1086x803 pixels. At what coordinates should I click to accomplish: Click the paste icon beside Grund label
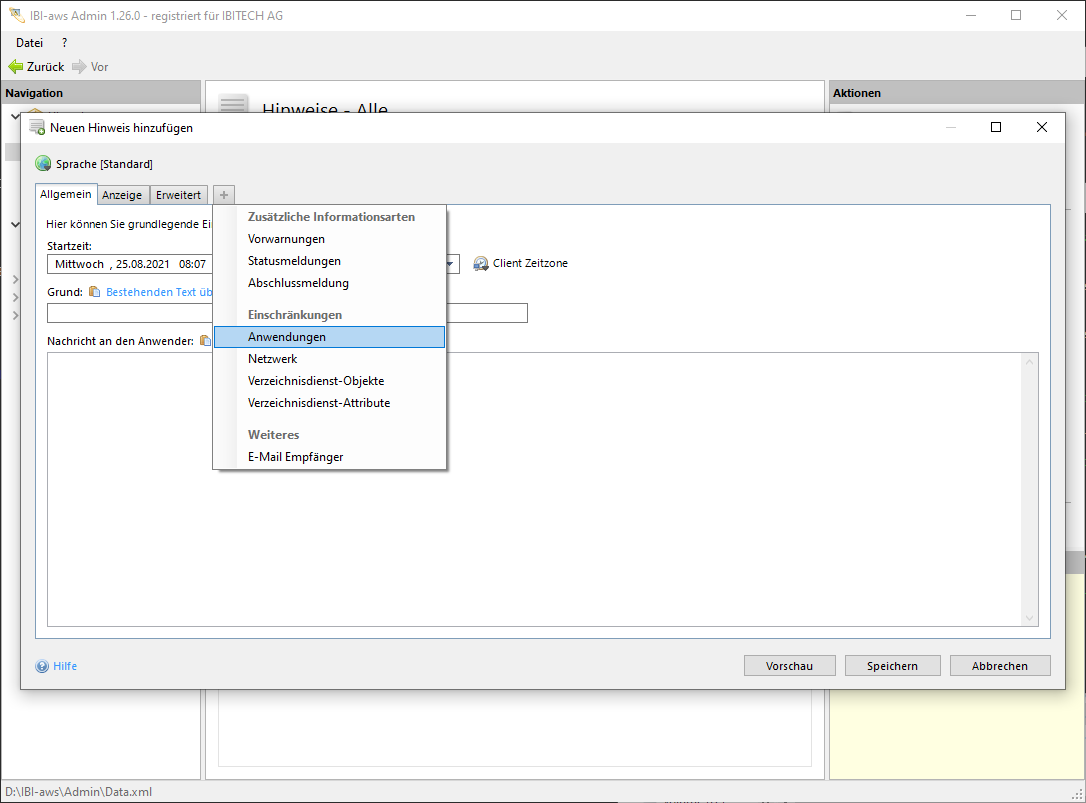tap(95, 292)
